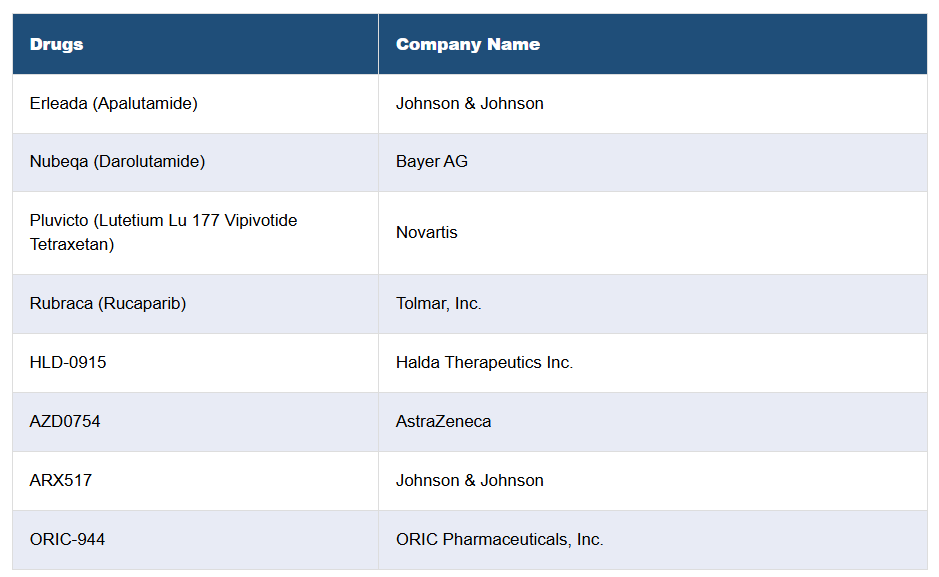
Task: Click the Apalutamide generic name in parentheses
Action: click(145, 103)
